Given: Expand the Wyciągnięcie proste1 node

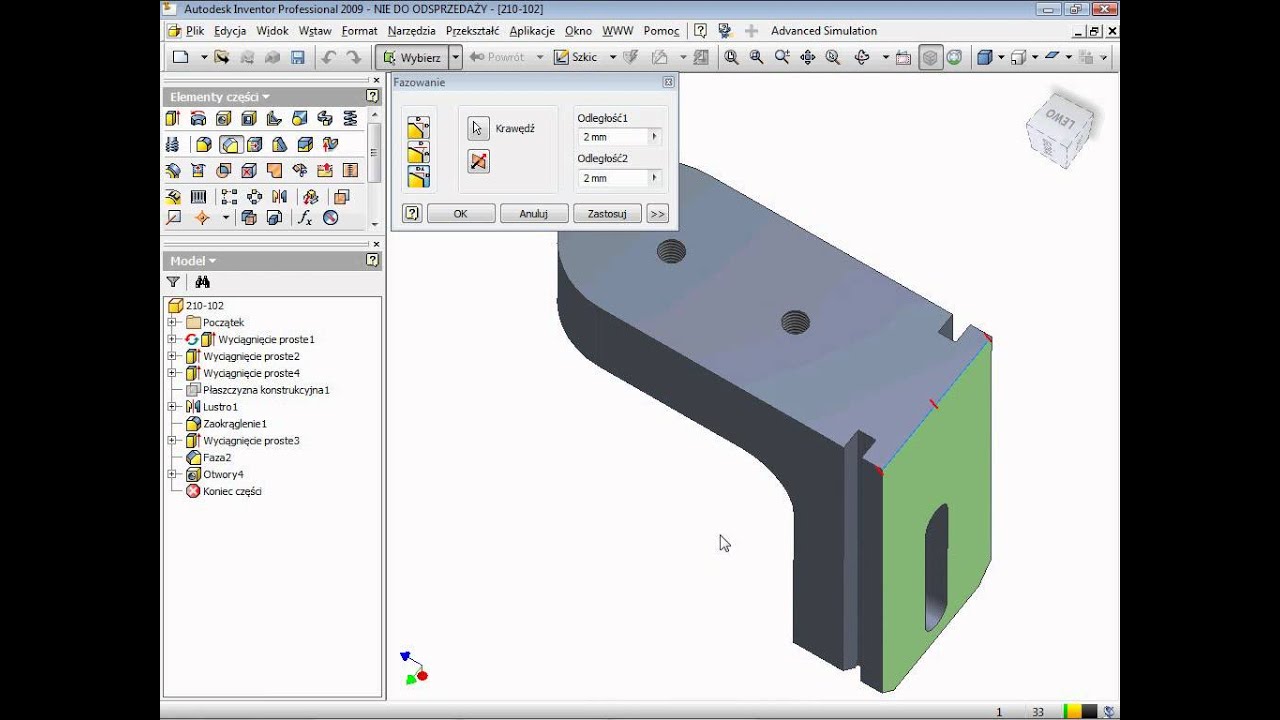Looking at the screenshot, I should [x=172, y=339].
